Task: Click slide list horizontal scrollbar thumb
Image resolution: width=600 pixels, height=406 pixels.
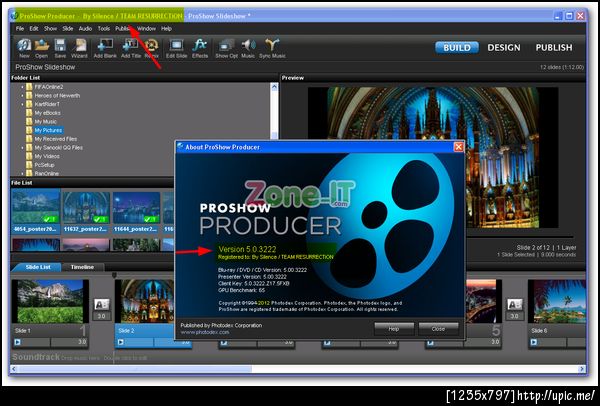Action: click(134, 369)
